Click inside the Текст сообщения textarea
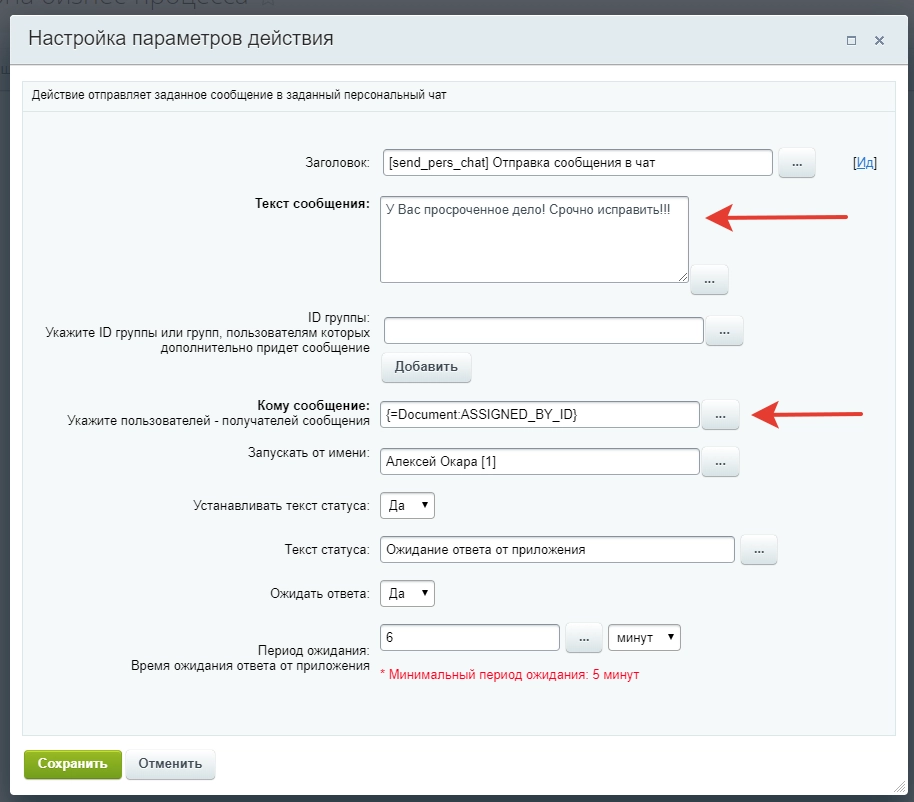The image size is (914, 802). [x=534, y=240]
